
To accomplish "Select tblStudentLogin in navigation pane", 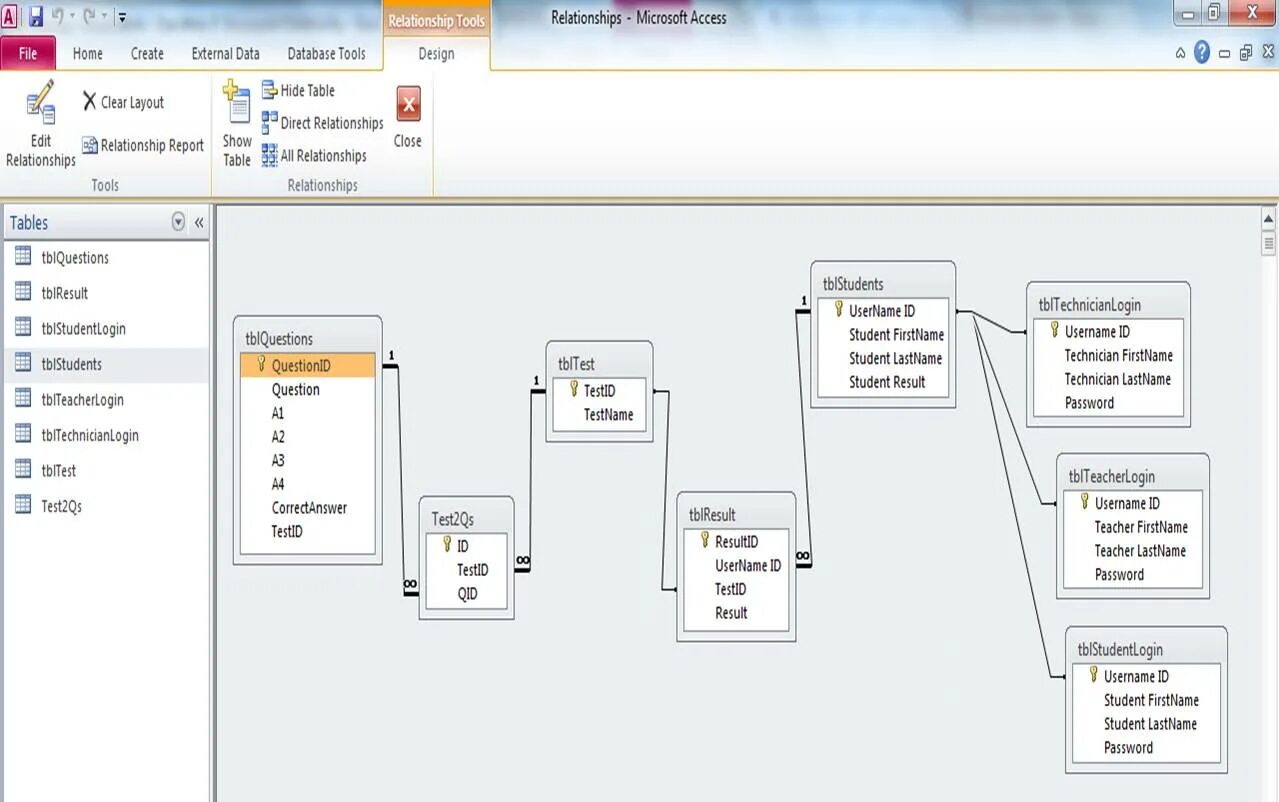I will pyautogui.click(x=106, y=328).
